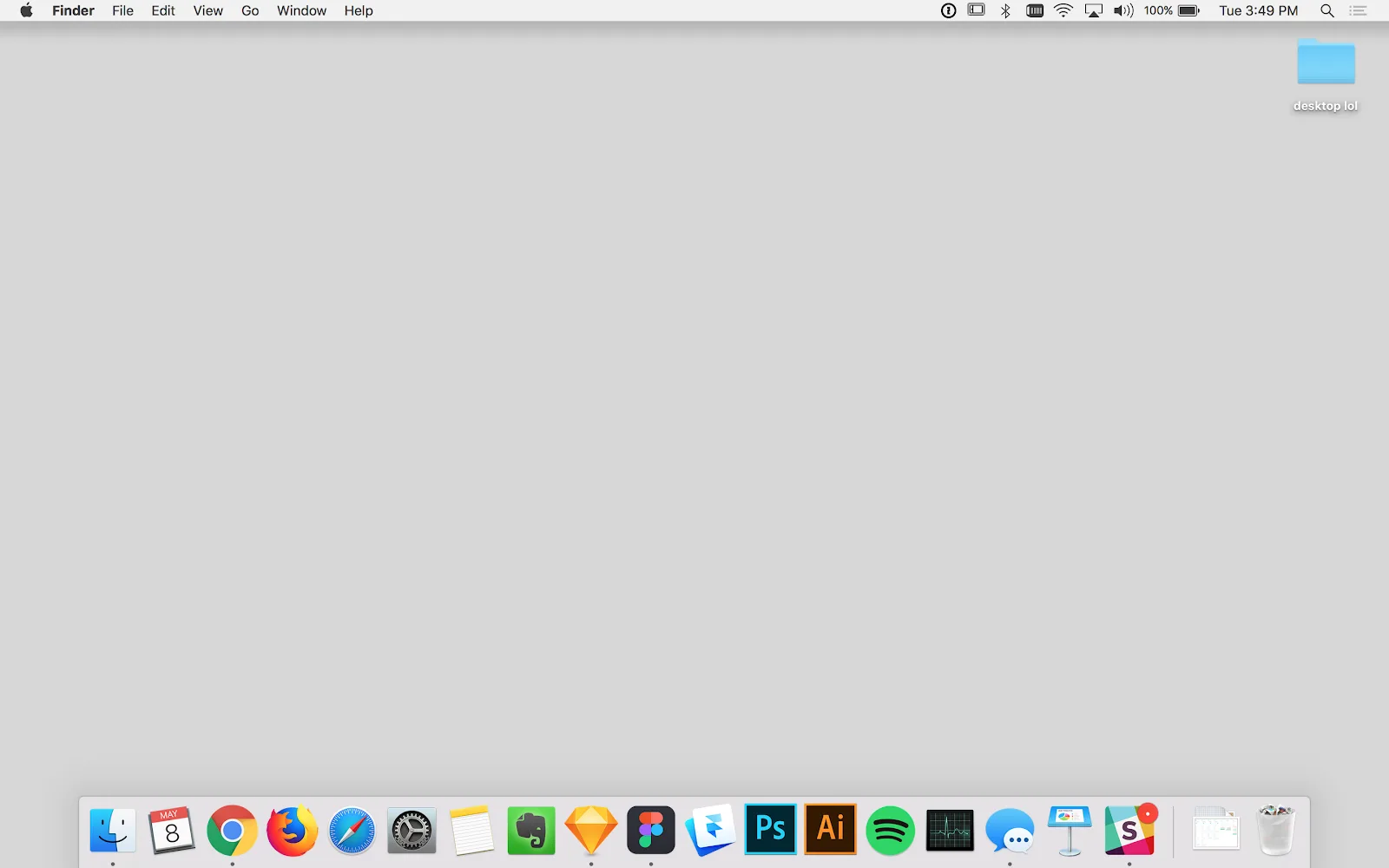Open the Finder application menu

pos(73,10)
